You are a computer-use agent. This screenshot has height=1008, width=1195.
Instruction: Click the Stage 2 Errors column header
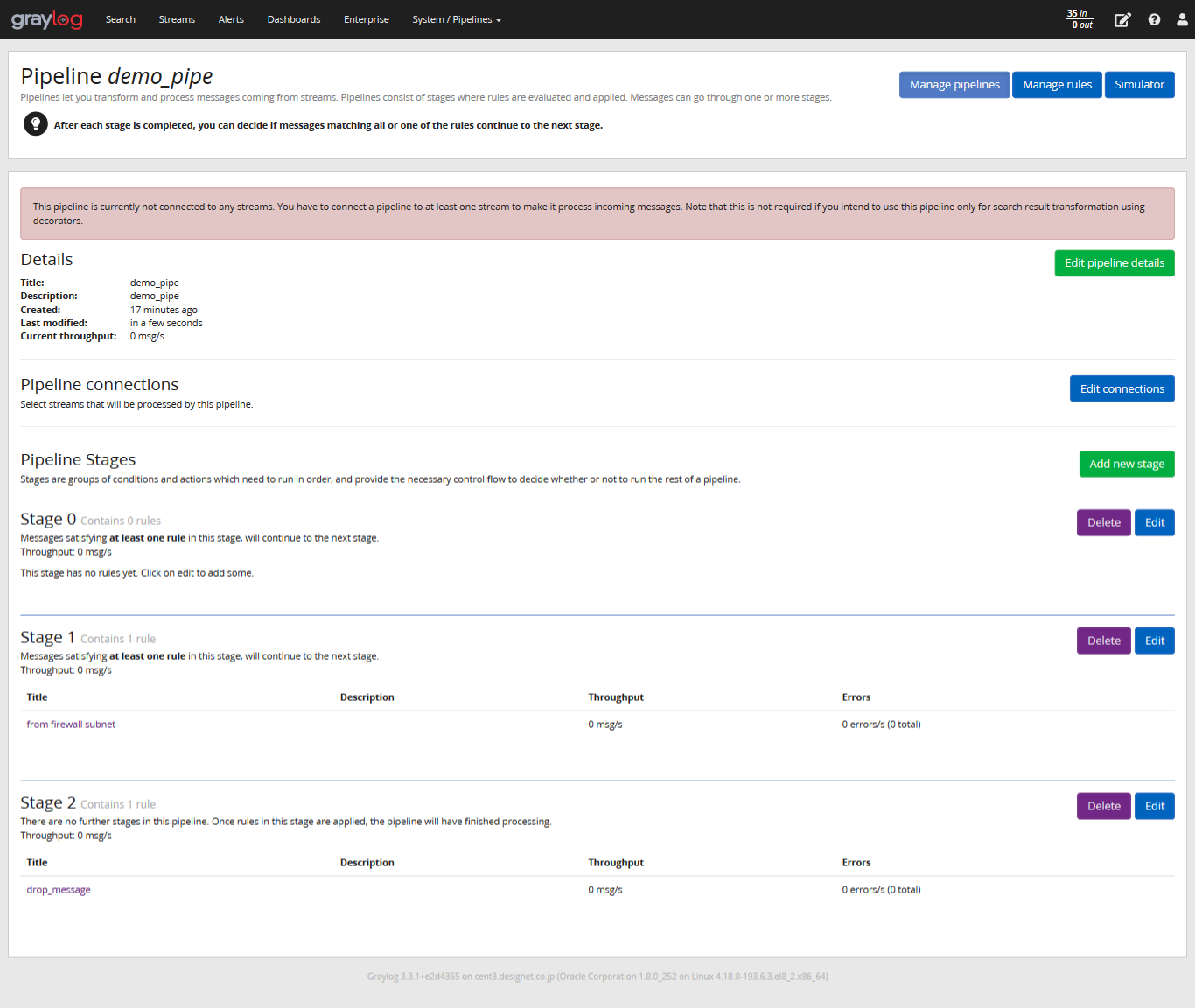tap(856, 863)
